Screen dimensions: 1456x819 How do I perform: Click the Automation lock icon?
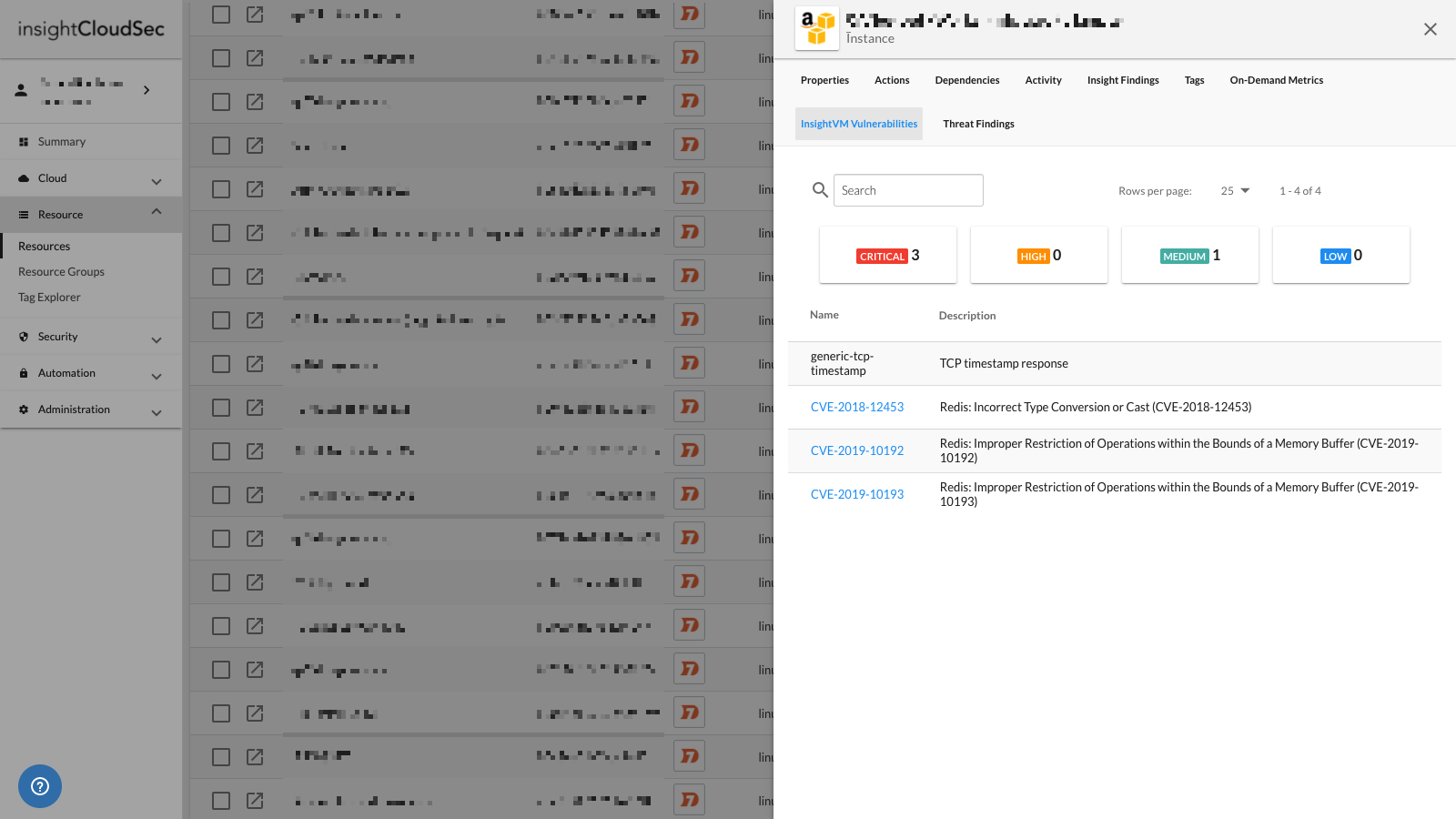tap(24, 373)
